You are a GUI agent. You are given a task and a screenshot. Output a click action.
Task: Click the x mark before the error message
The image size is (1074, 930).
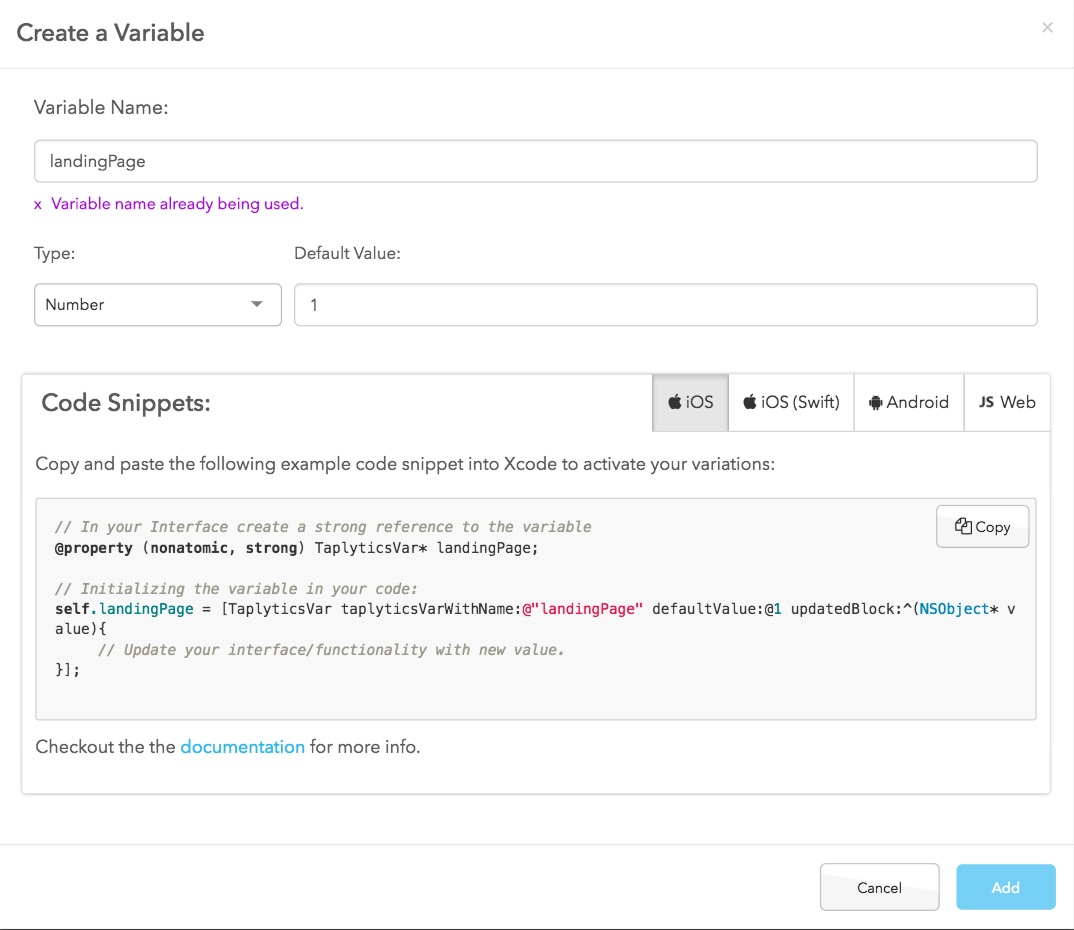click(x=38, y=204)
